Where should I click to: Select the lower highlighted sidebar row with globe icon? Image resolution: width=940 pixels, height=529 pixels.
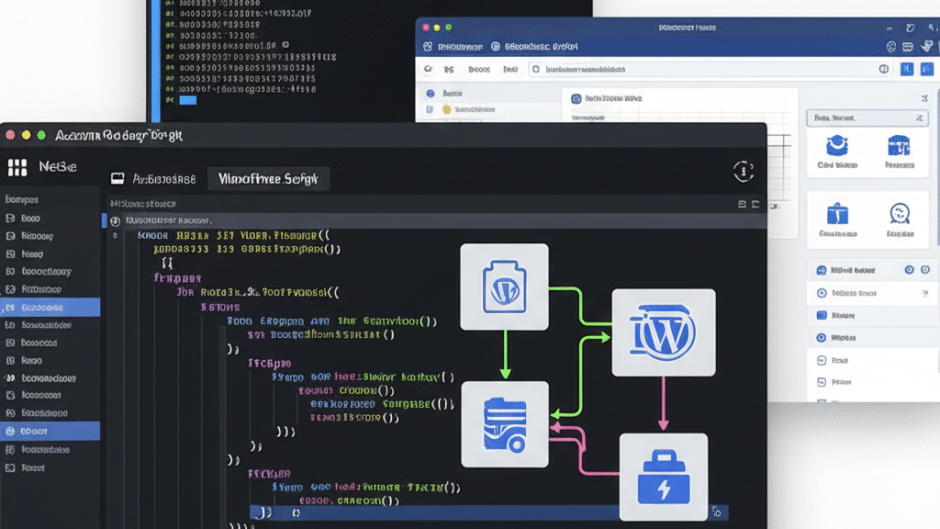(50, 431)
